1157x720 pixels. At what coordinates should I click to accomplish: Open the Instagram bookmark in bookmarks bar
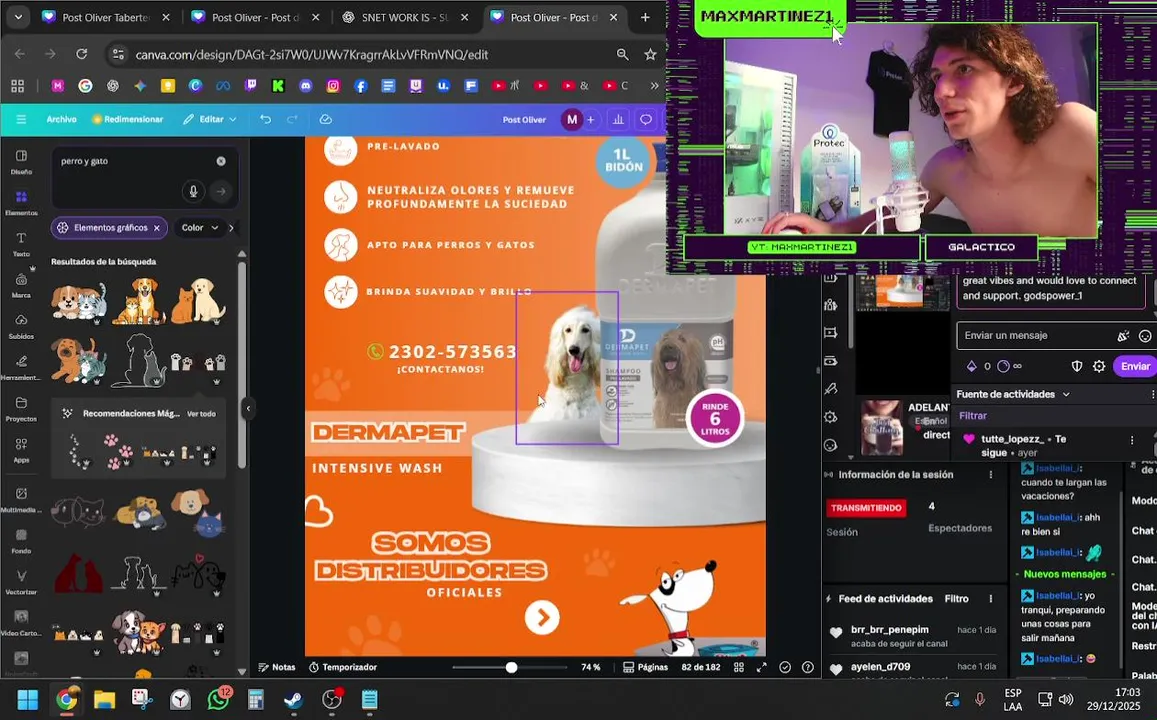pos(333,86)
